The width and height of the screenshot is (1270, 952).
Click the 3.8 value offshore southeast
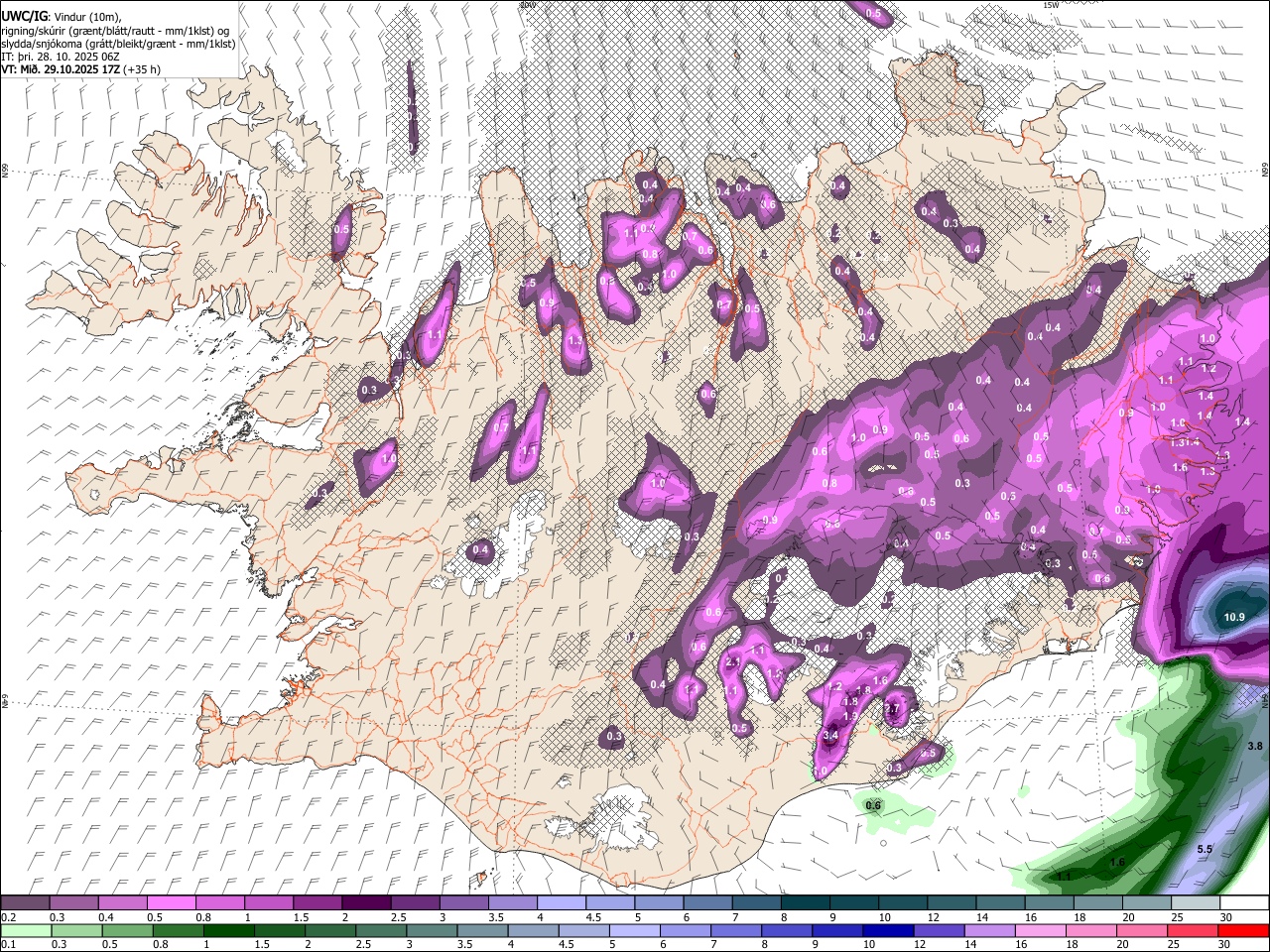coord(1254,746)
